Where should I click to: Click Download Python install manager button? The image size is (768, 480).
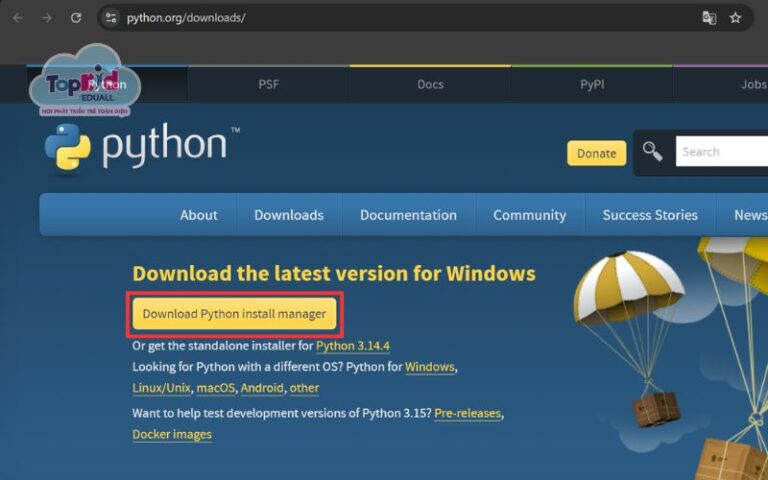click(234, 314)
